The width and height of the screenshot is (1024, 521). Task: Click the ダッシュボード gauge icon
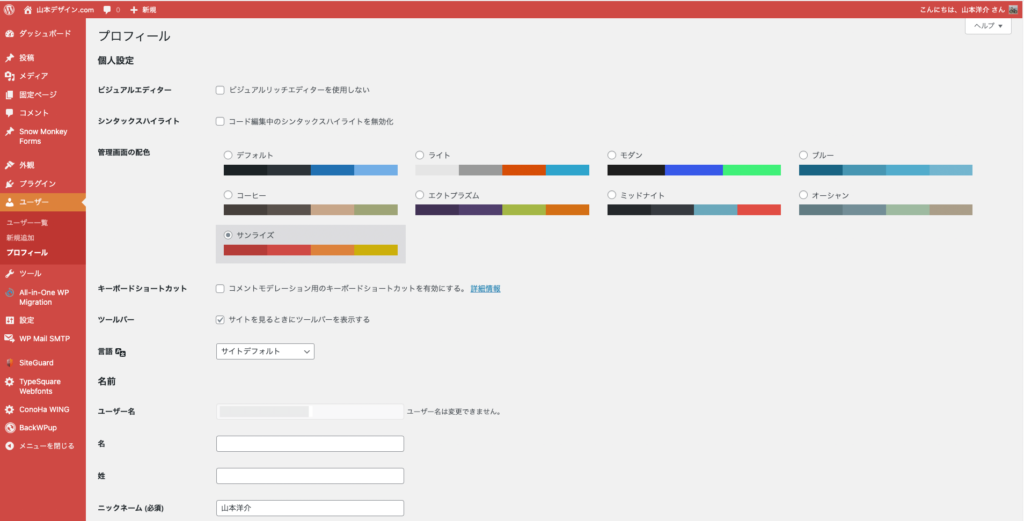[10, 33]
